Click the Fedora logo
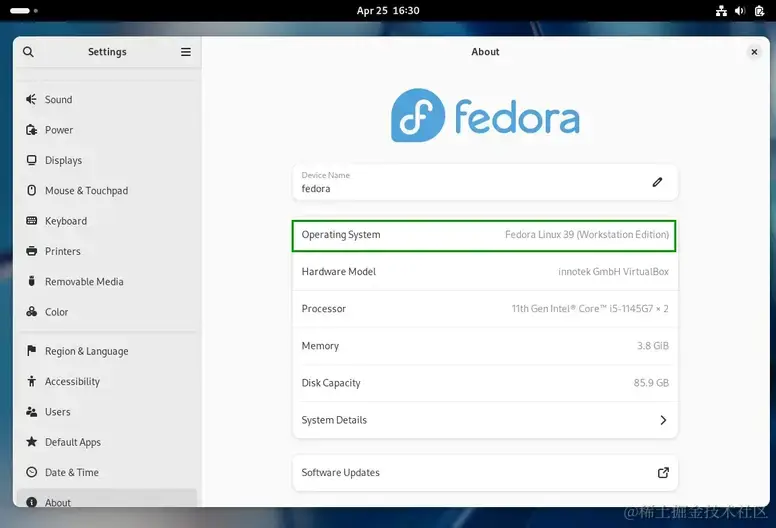 485,116
